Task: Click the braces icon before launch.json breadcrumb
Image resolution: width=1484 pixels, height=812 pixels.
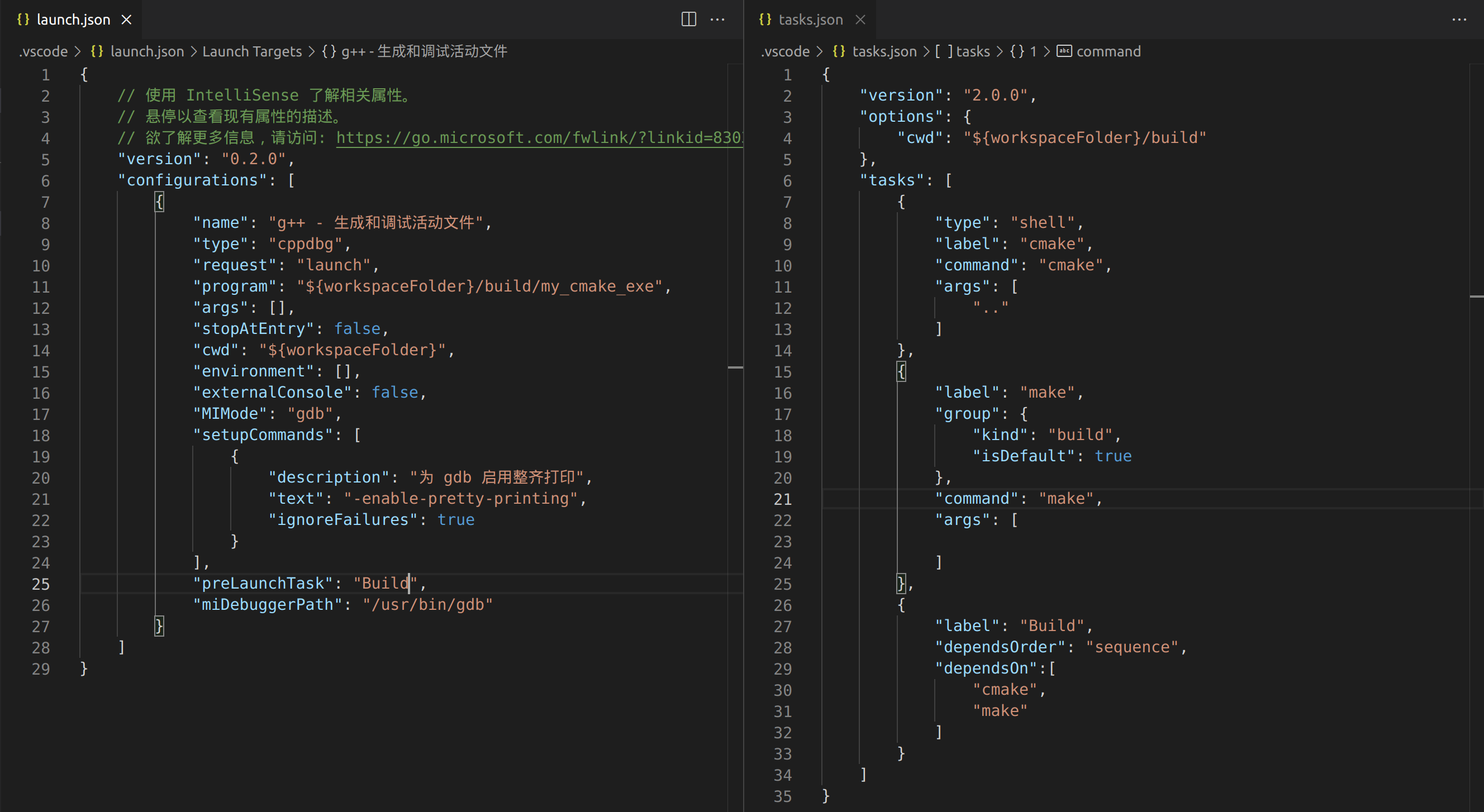Action: click(x=97, y=51)
